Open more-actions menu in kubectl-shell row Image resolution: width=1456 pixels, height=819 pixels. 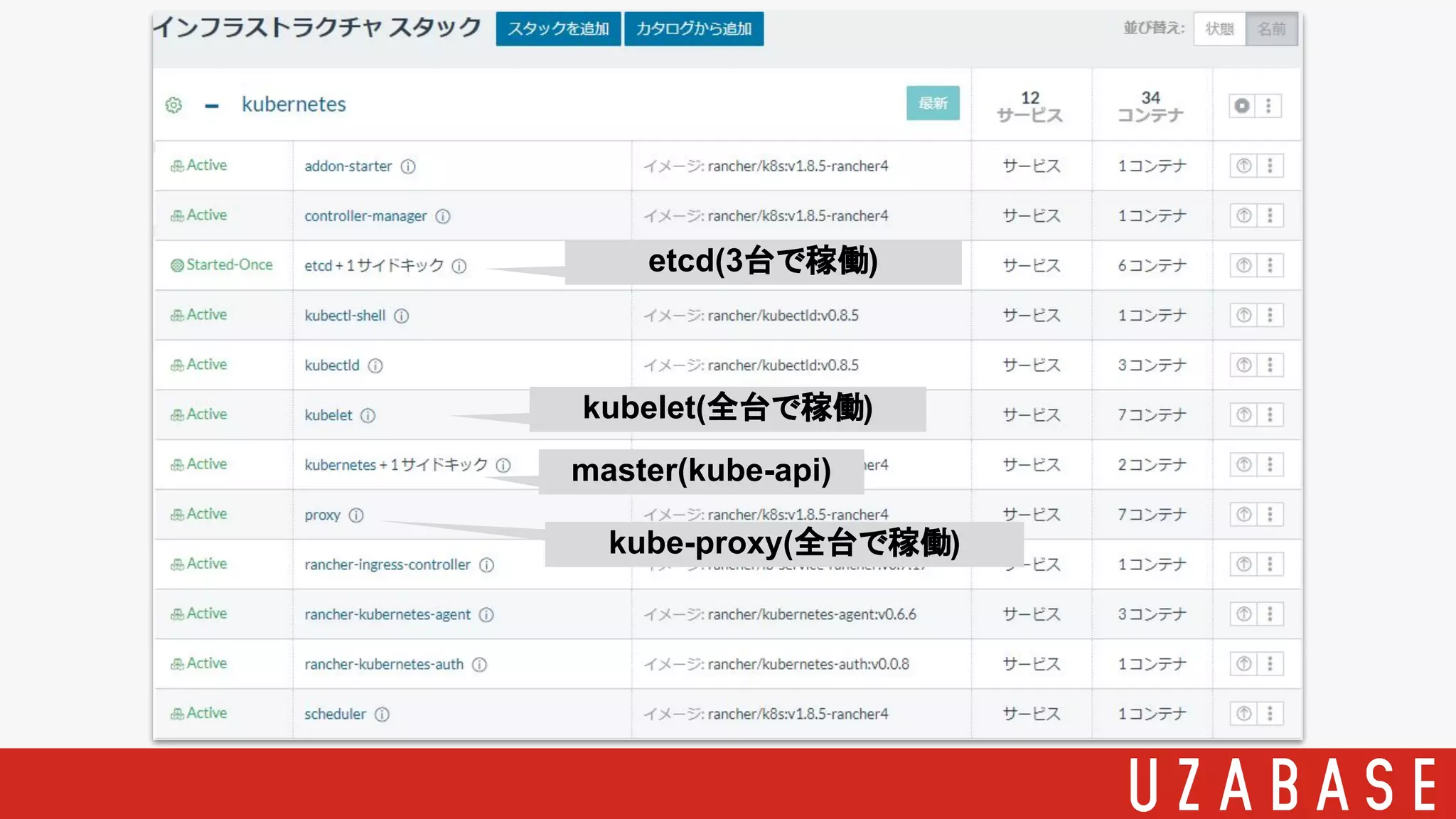coord(1270,315)
